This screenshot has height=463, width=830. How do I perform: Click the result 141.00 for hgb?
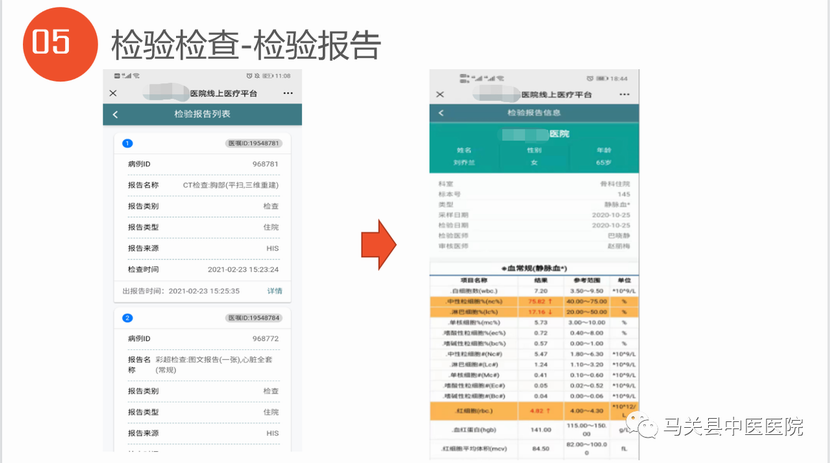click(540, 430)
